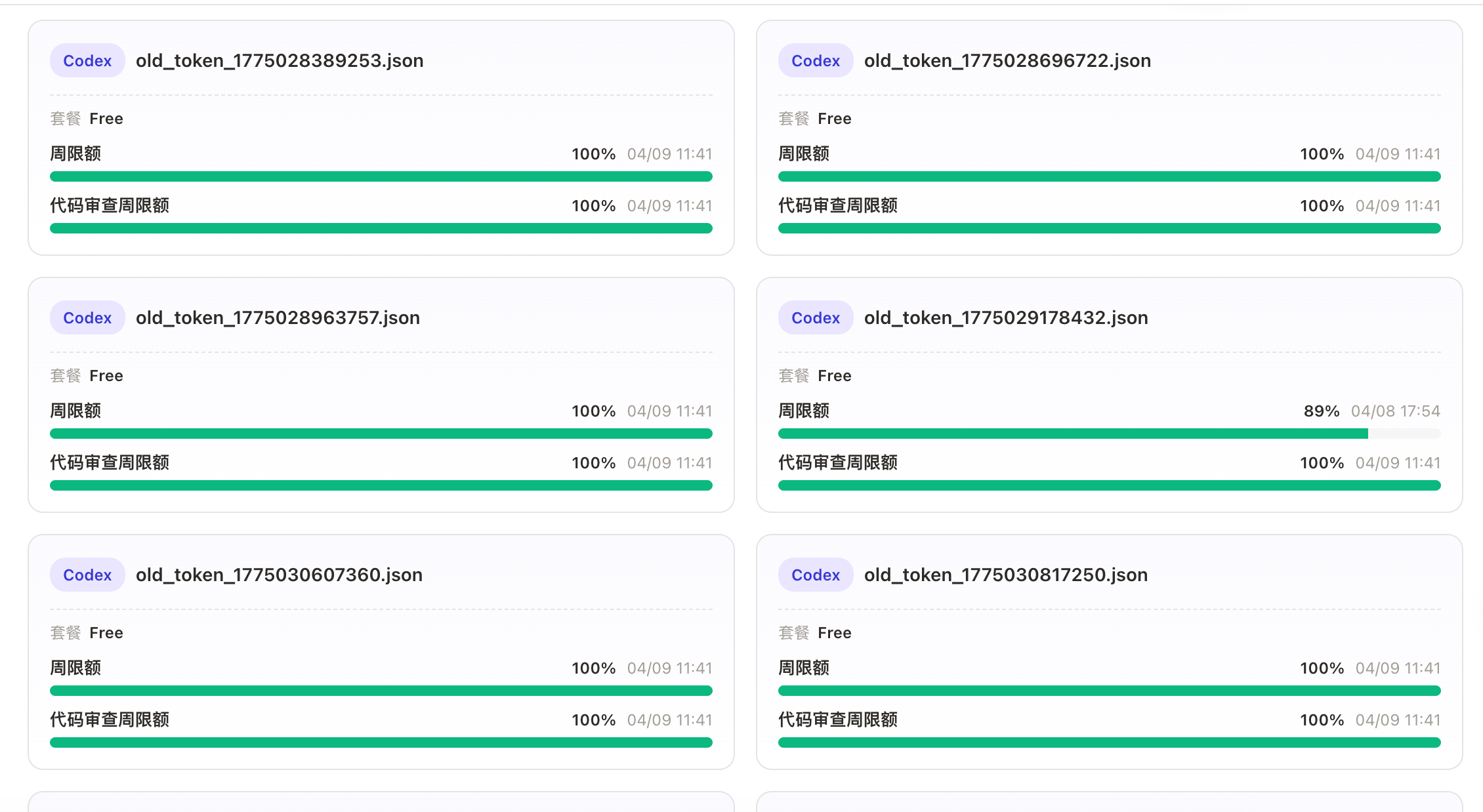Click Codex badge on old_token_1775028963757.json card

click(x=87, y=317)
